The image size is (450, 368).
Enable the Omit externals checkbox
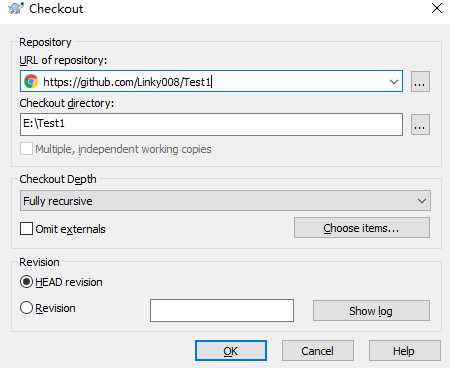(x=26, y=229)
